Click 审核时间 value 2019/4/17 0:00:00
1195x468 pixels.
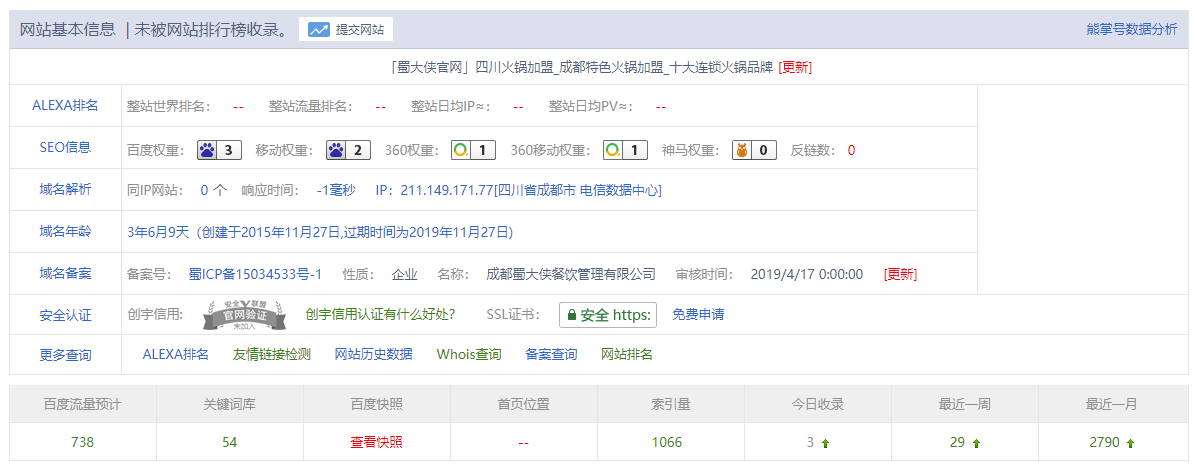pos(807,274)
